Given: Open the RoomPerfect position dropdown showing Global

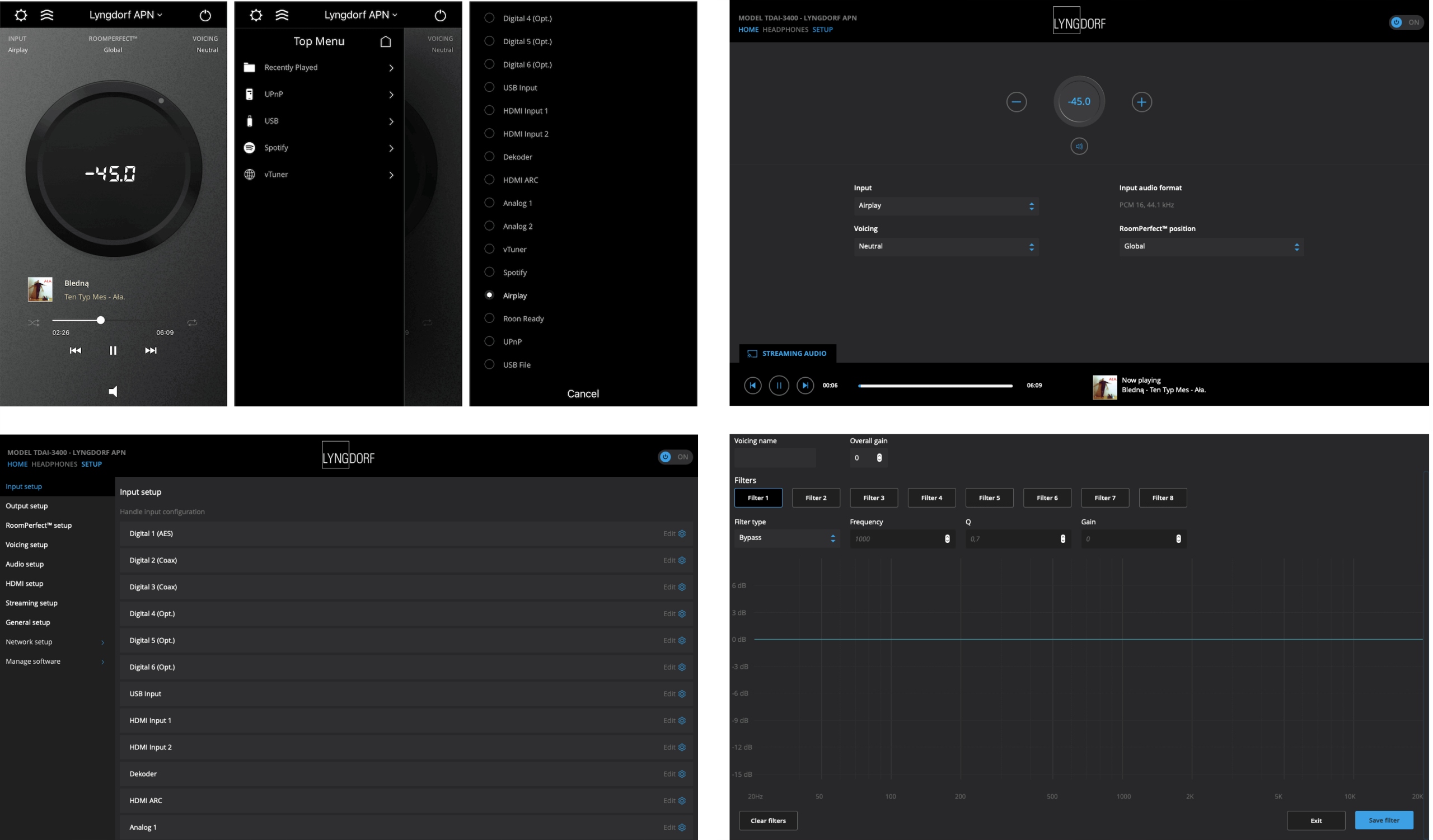Looking at the screenshot, I should coord(1211,247).
